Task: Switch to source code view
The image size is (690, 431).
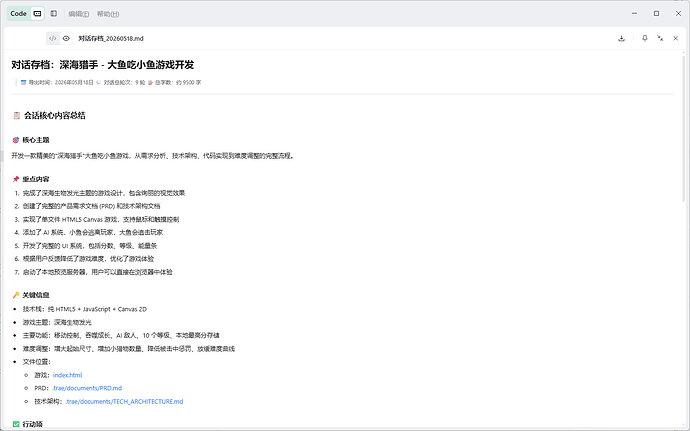Action: coord(52,38)
